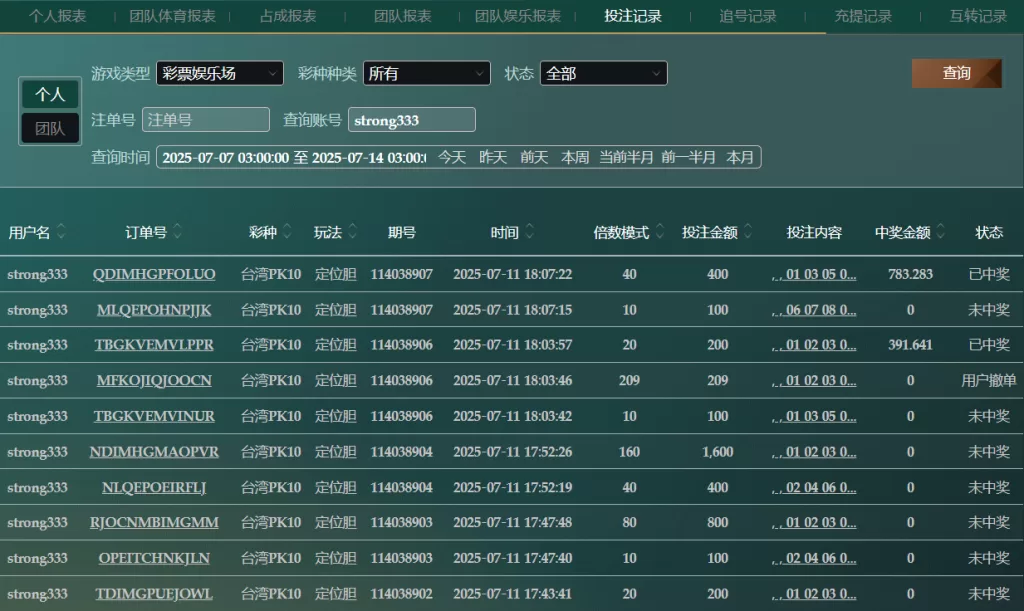Viewport: 1024px width, 611px height.
Task: Click winnings amount 391.641
Action: [x=910, y=345]
